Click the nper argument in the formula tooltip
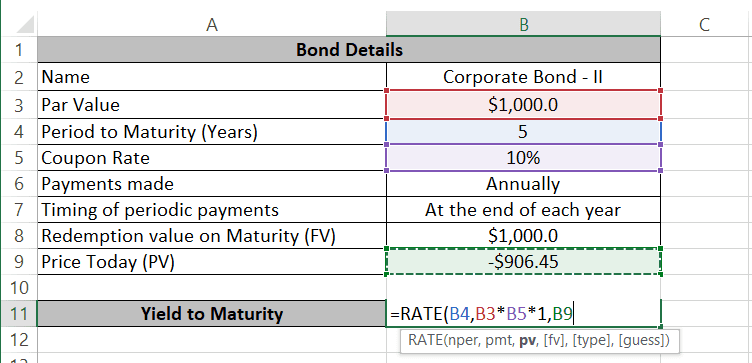This screenshot has height=363, width=752. [461, 341]
